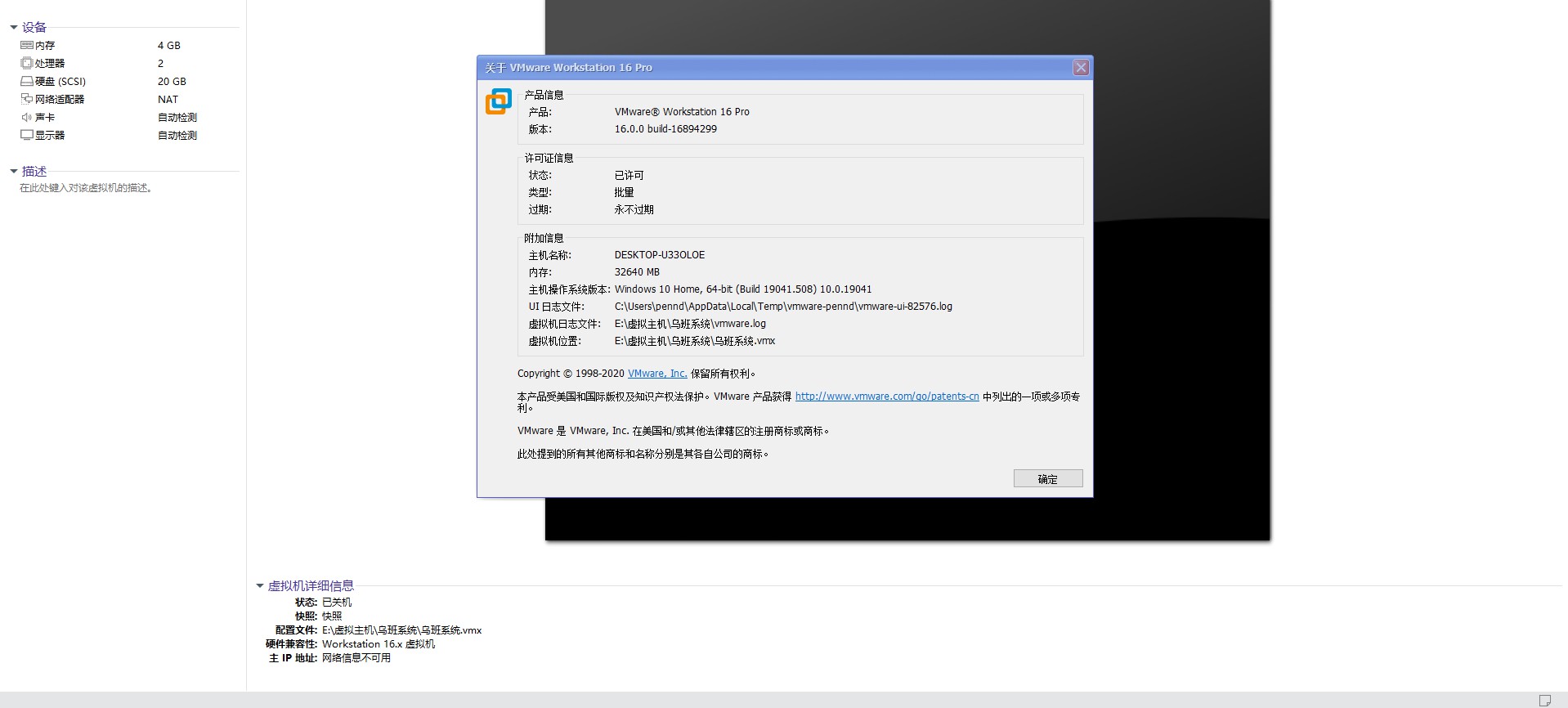Click the 4 GB memory value
1568x708 pixels.
tap(169, 46)
